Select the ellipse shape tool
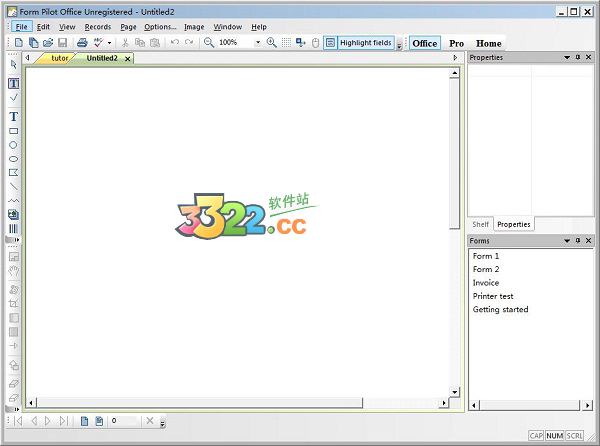Image resolution: width=600 pixels, height=446 pixels. tap(13, 159)
